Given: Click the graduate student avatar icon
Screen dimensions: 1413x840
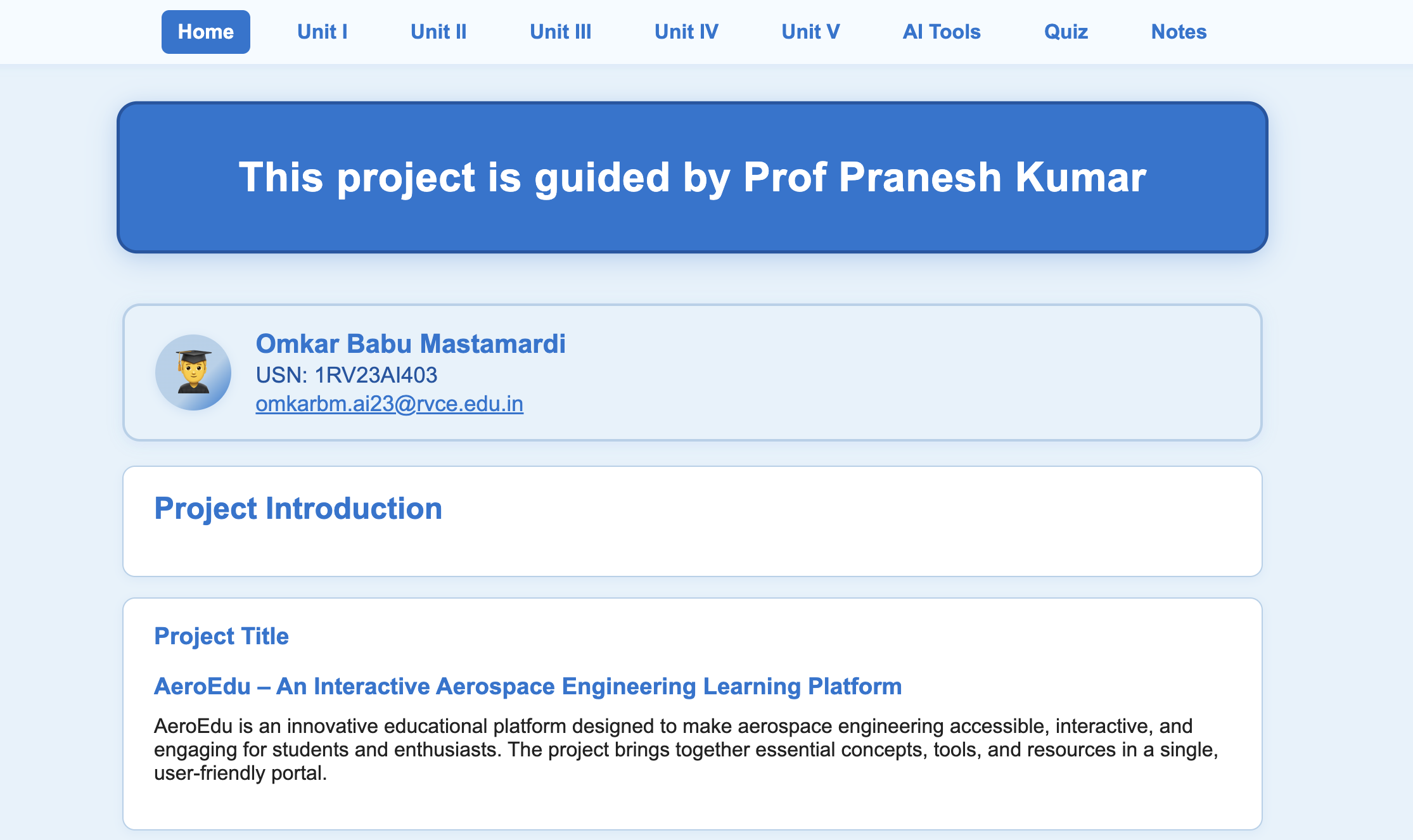Looking at the screenshot, I should click(193, 372).
